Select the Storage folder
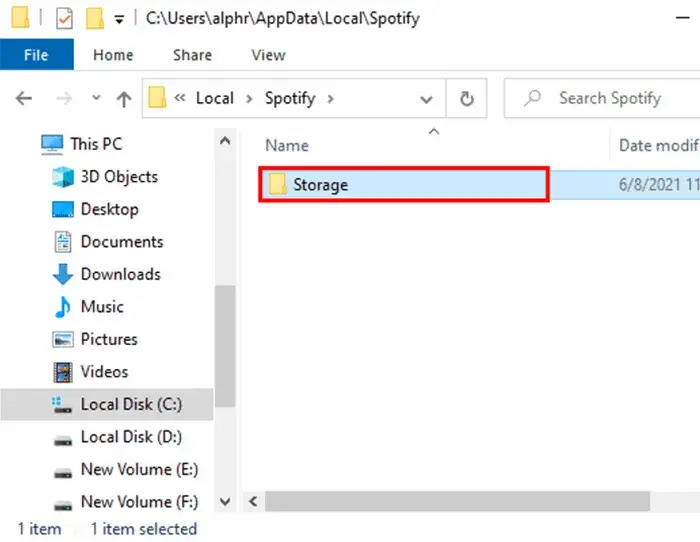700x542 pixels. pyautogui.click(x=320, y=185)
